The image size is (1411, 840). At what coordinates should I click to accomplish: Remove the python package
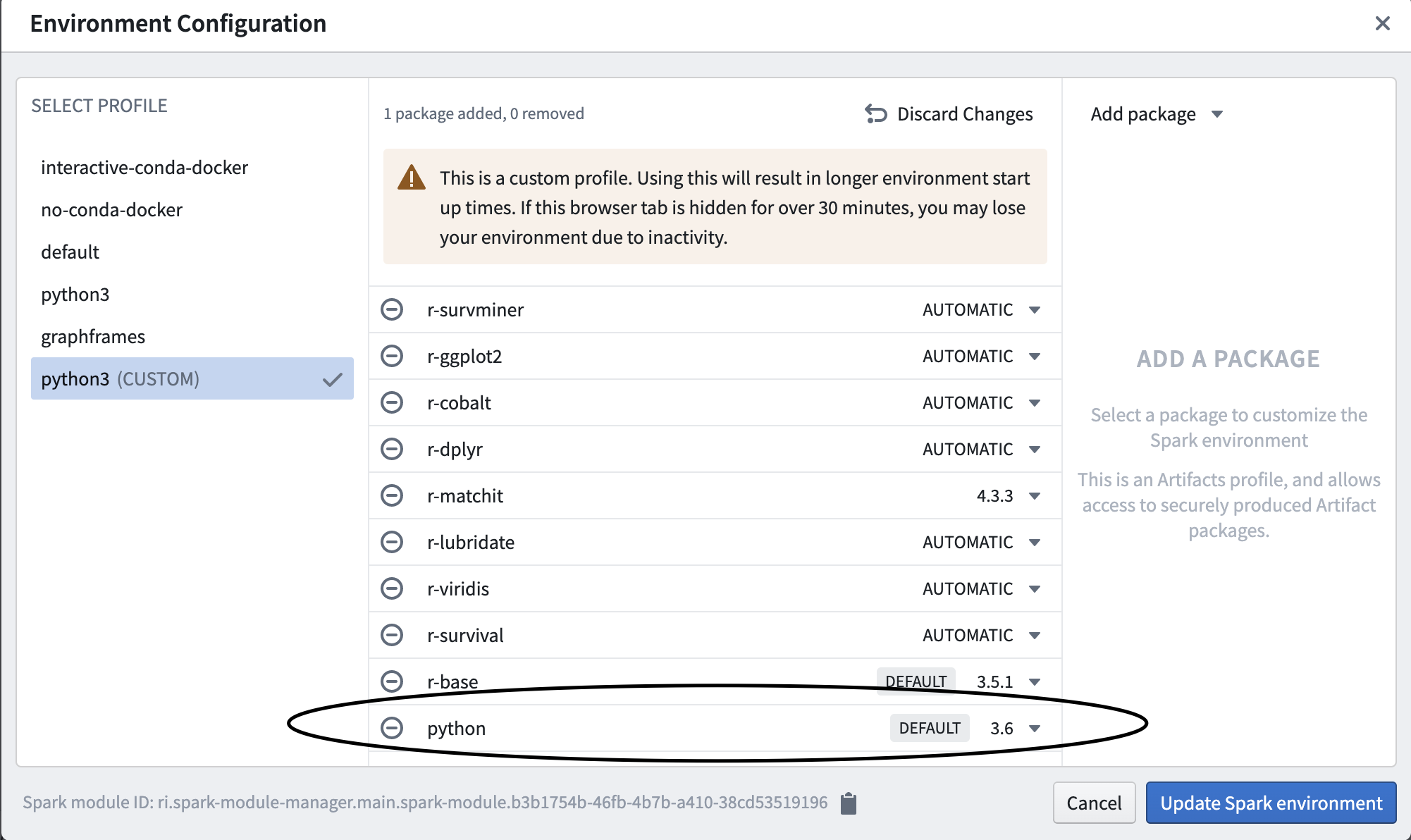tap(392, 728)
